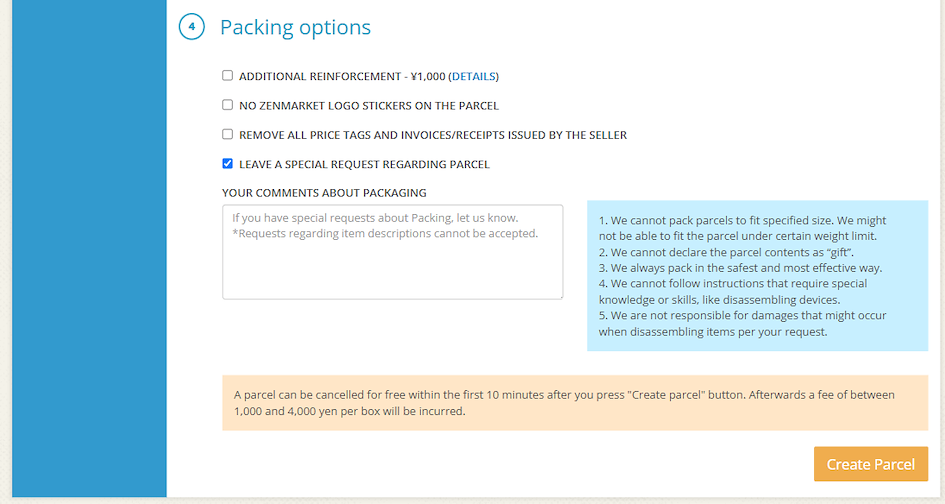The image size is (945, 504).
Task: Click the step 4 circle icon
Action: click(191, 27)
